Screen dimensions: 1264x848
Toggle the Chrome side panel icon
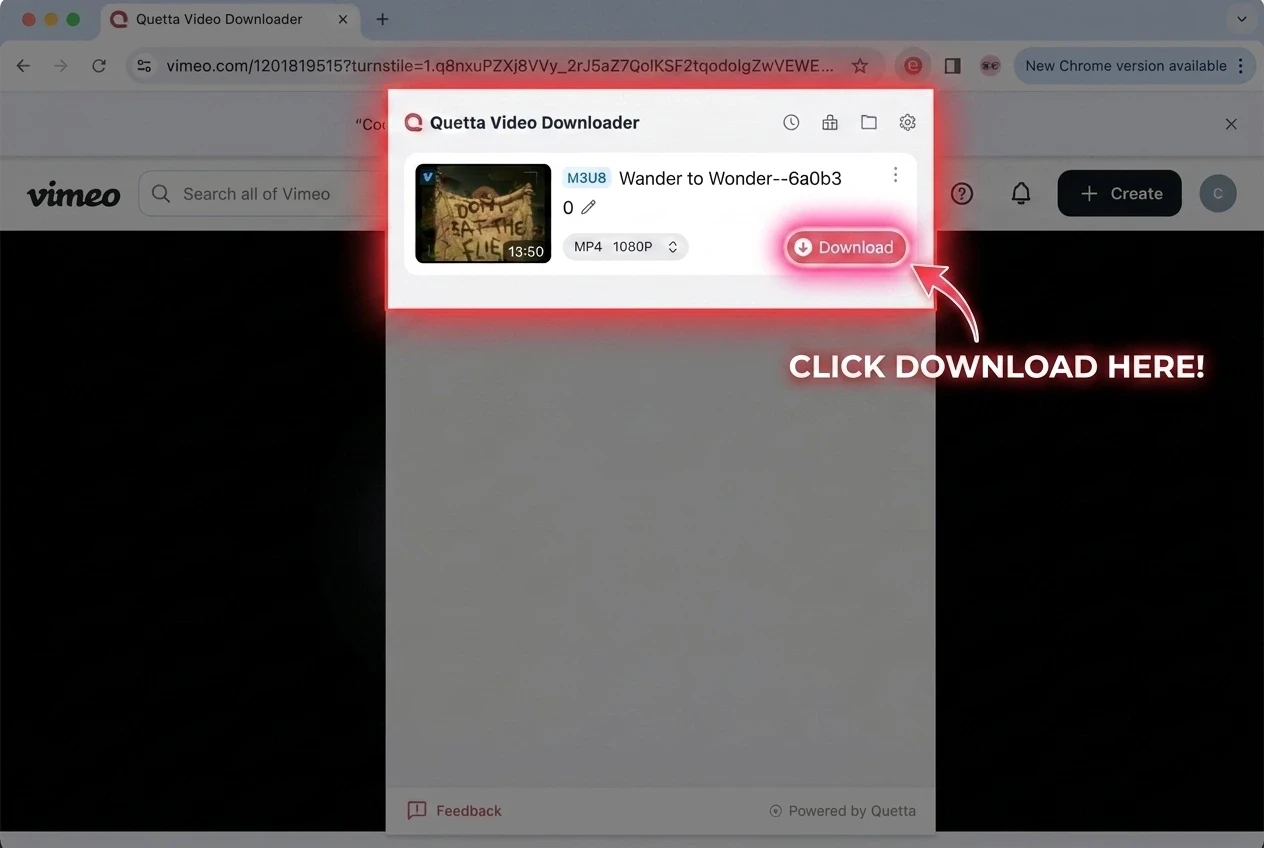click(x=952, y=66)
